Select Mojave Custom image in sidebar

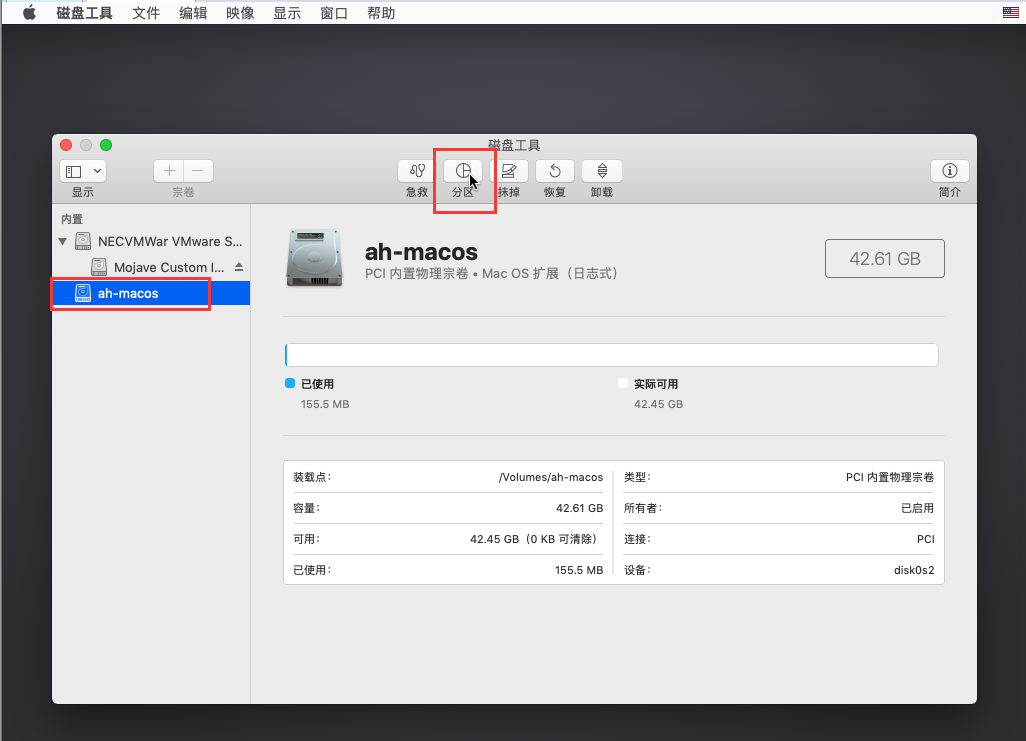click(168, 267)
